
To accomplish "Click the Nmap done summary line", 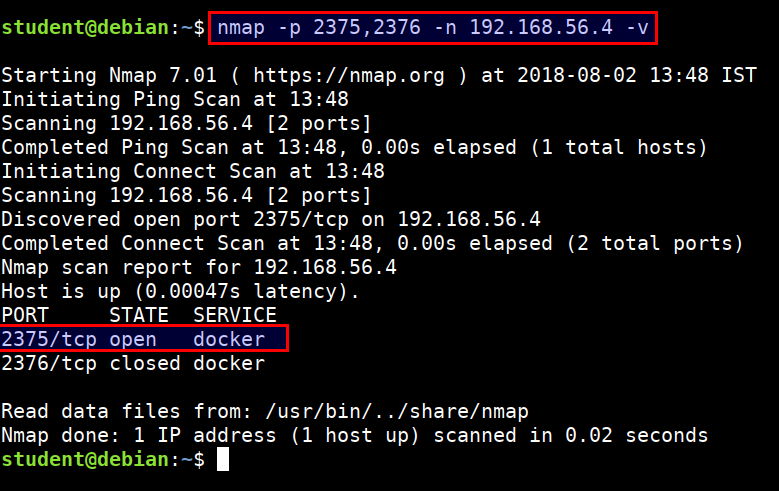I will (x=354, y=435).
